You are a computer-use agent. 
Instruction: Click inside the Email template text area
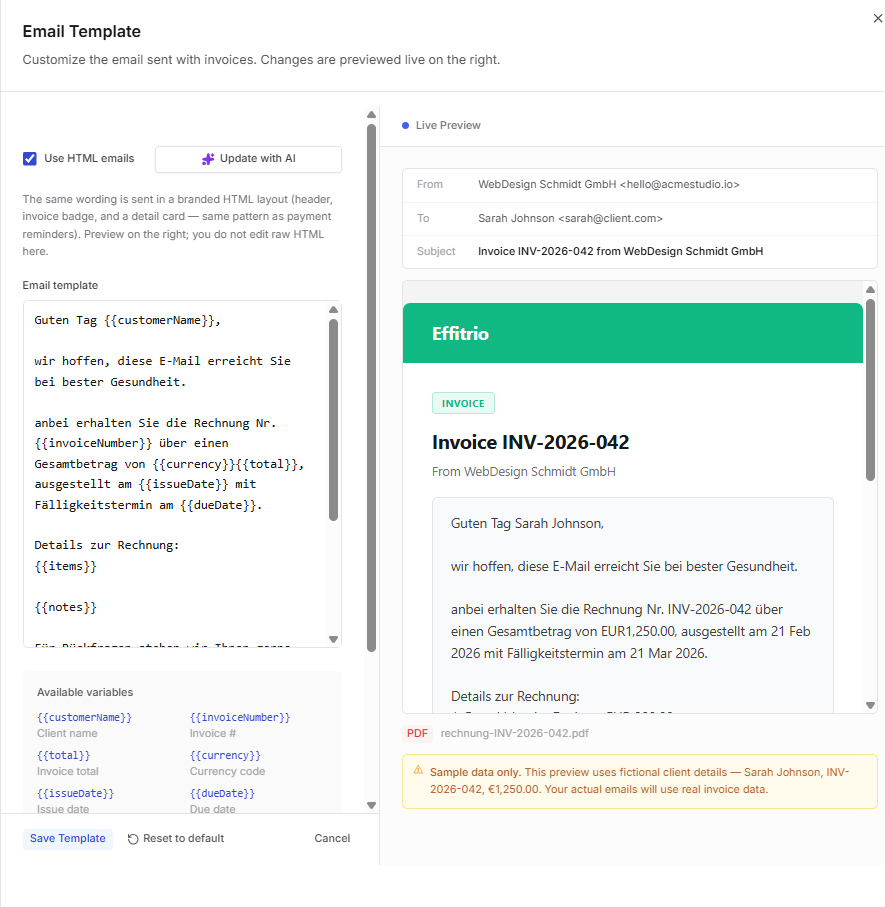(175, 474)
